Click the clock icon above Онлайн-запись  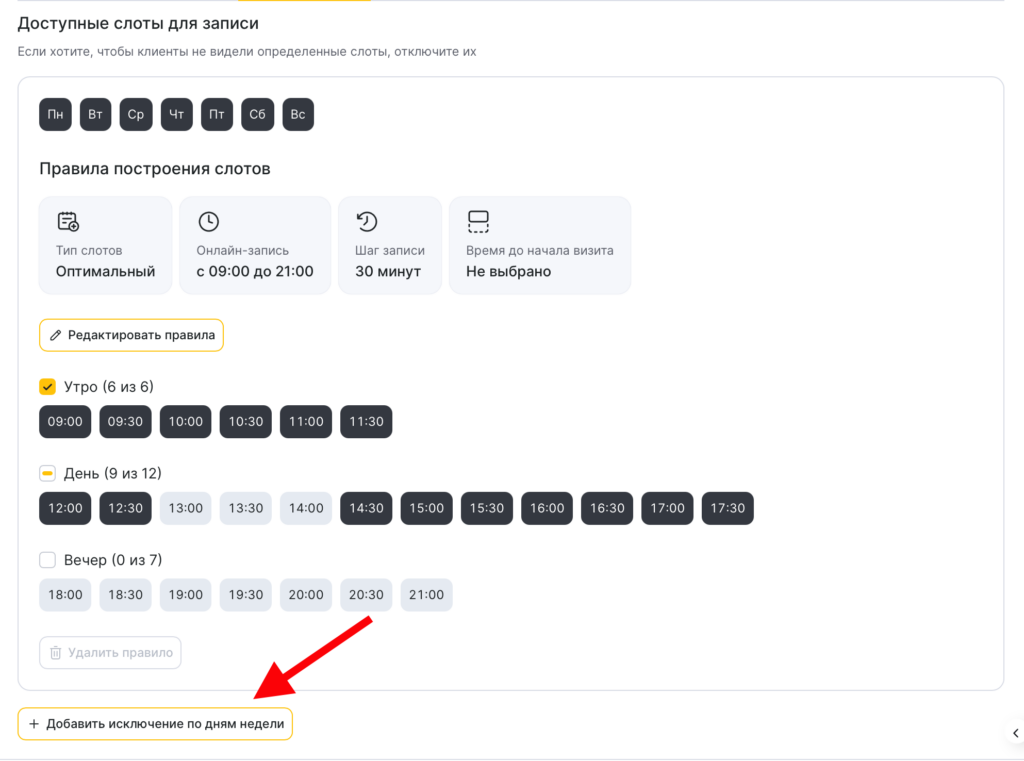(208, 222)
